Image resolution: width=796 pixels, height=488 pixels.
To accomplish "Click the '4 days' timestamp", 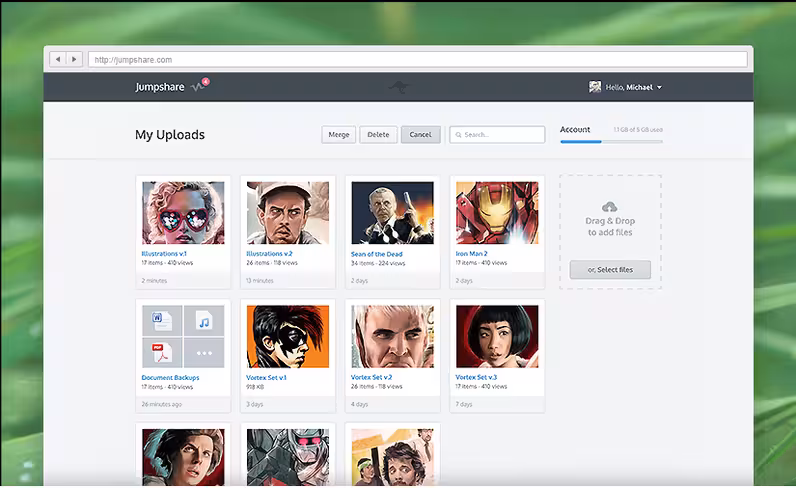I will [359, 404].
